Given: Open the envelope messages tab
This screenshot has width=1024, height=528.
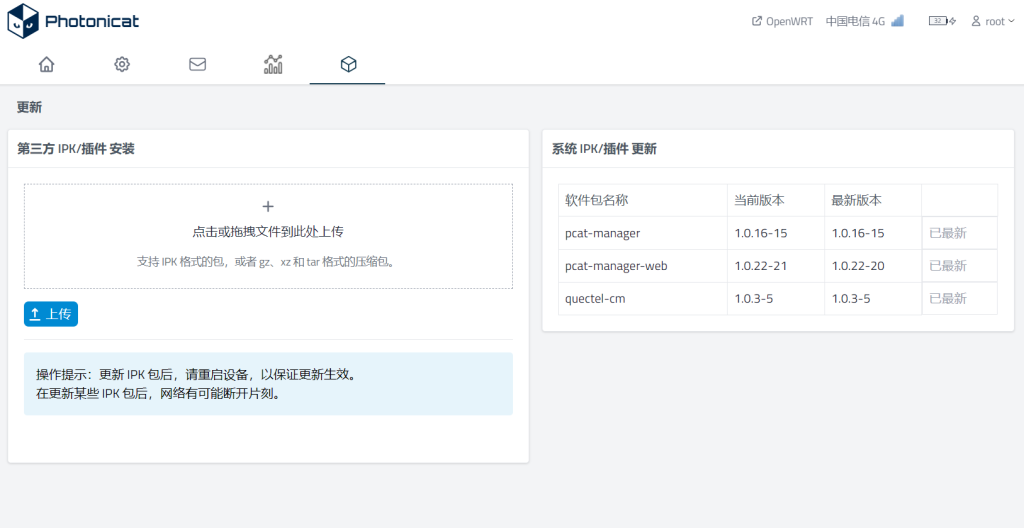Looking at the screenshot, I should (198, 65).
